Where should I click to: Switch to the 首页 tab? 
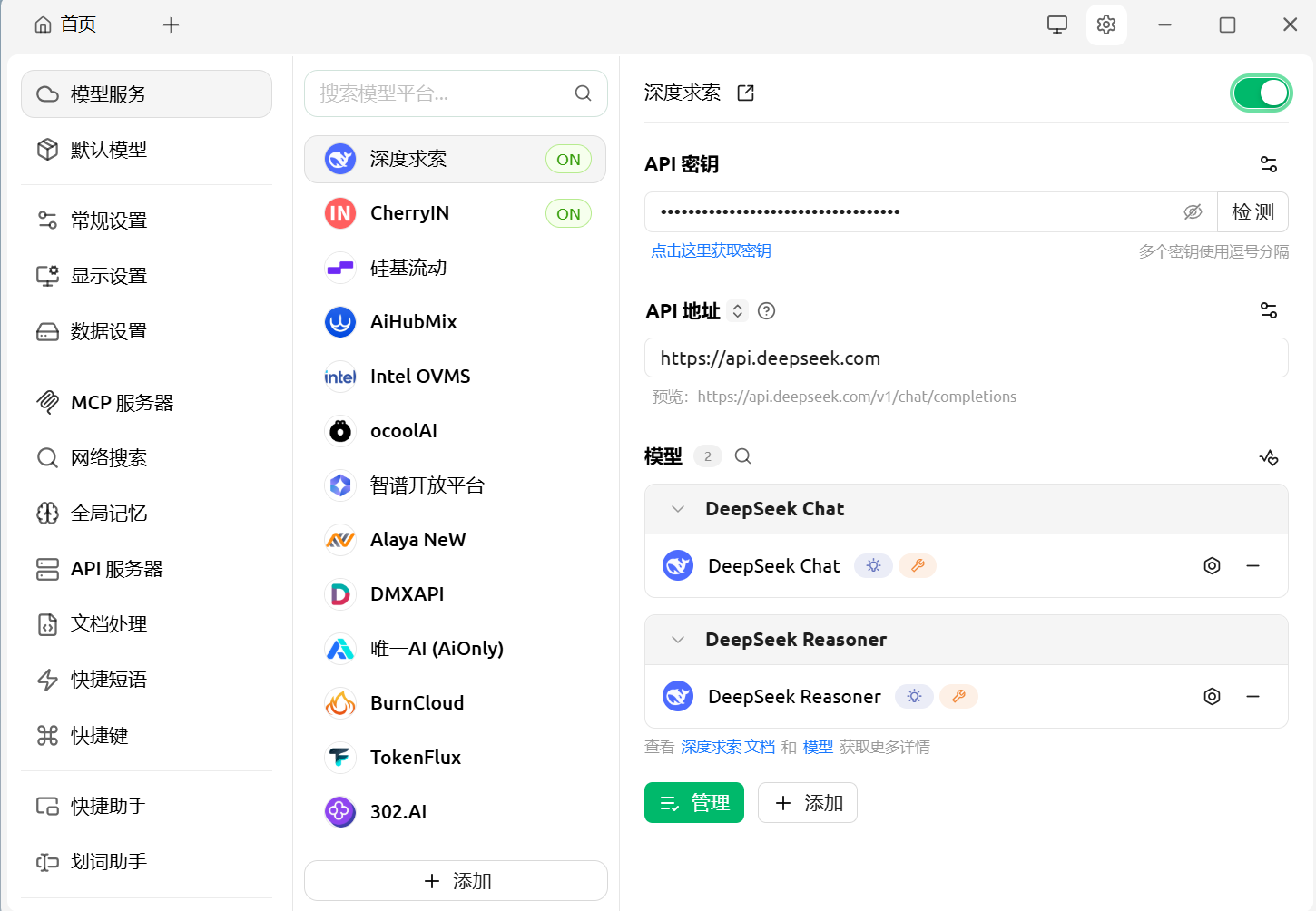[65, 24]
